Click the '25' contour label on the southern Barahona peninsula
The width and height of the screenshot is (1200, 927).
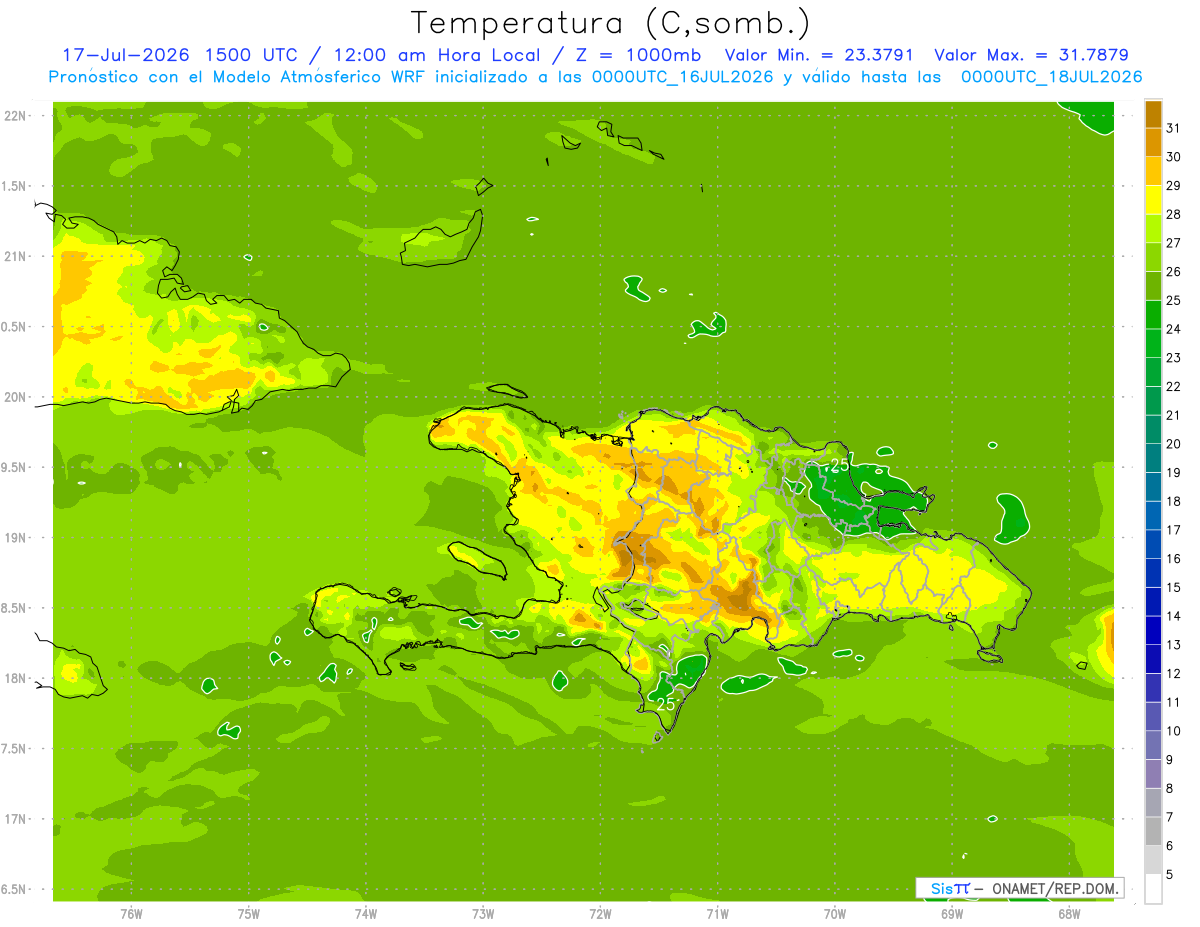click(666, 704)
